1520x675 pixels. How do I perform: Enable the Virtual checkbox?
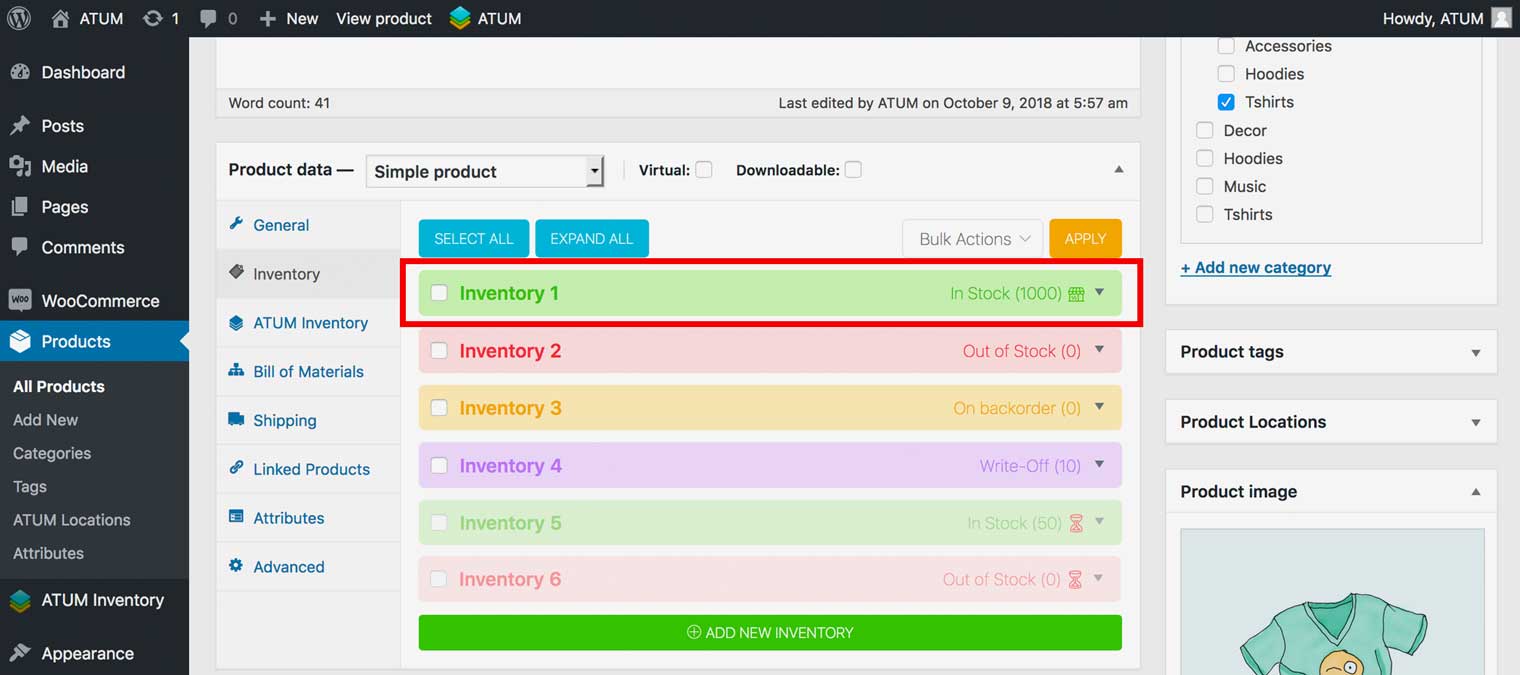[704, 170]
